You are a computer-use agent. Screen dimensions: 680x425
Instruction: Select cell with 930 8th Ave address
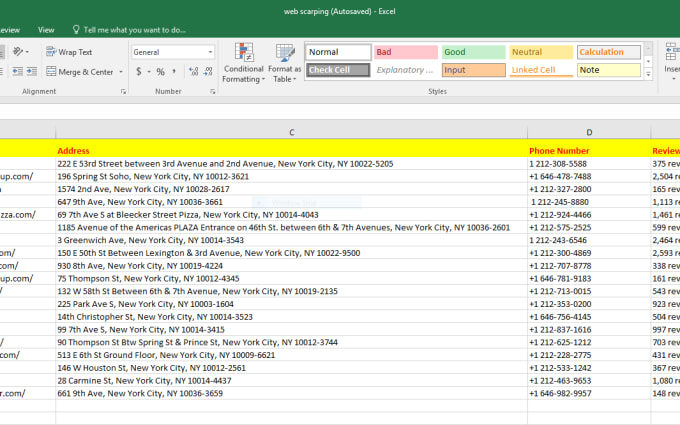point(291,266)
